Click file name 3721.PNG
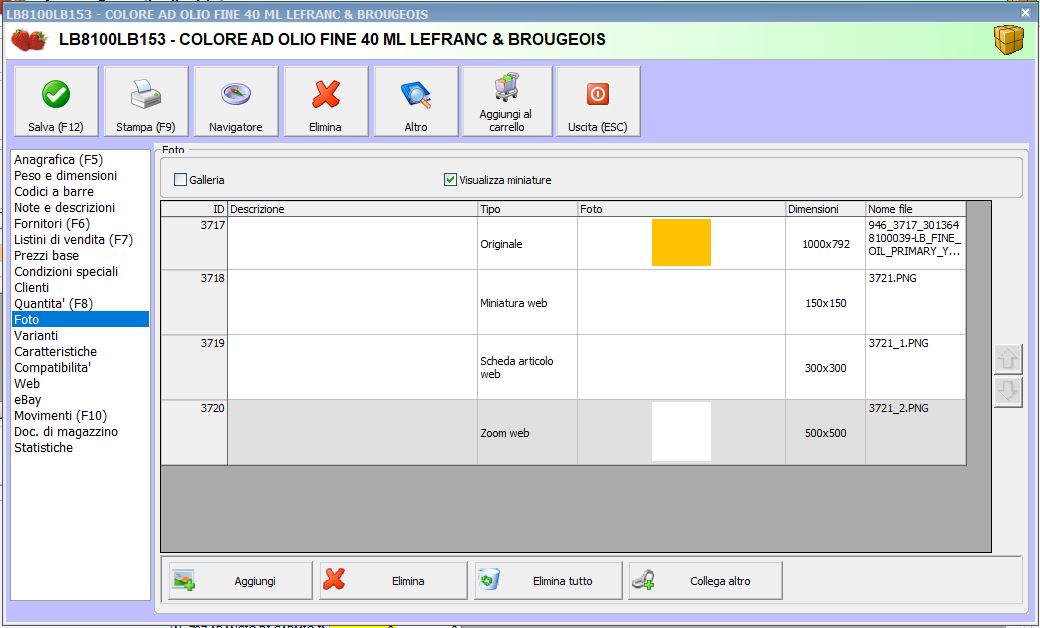1040x628 pixels. (x=893, y=278)
